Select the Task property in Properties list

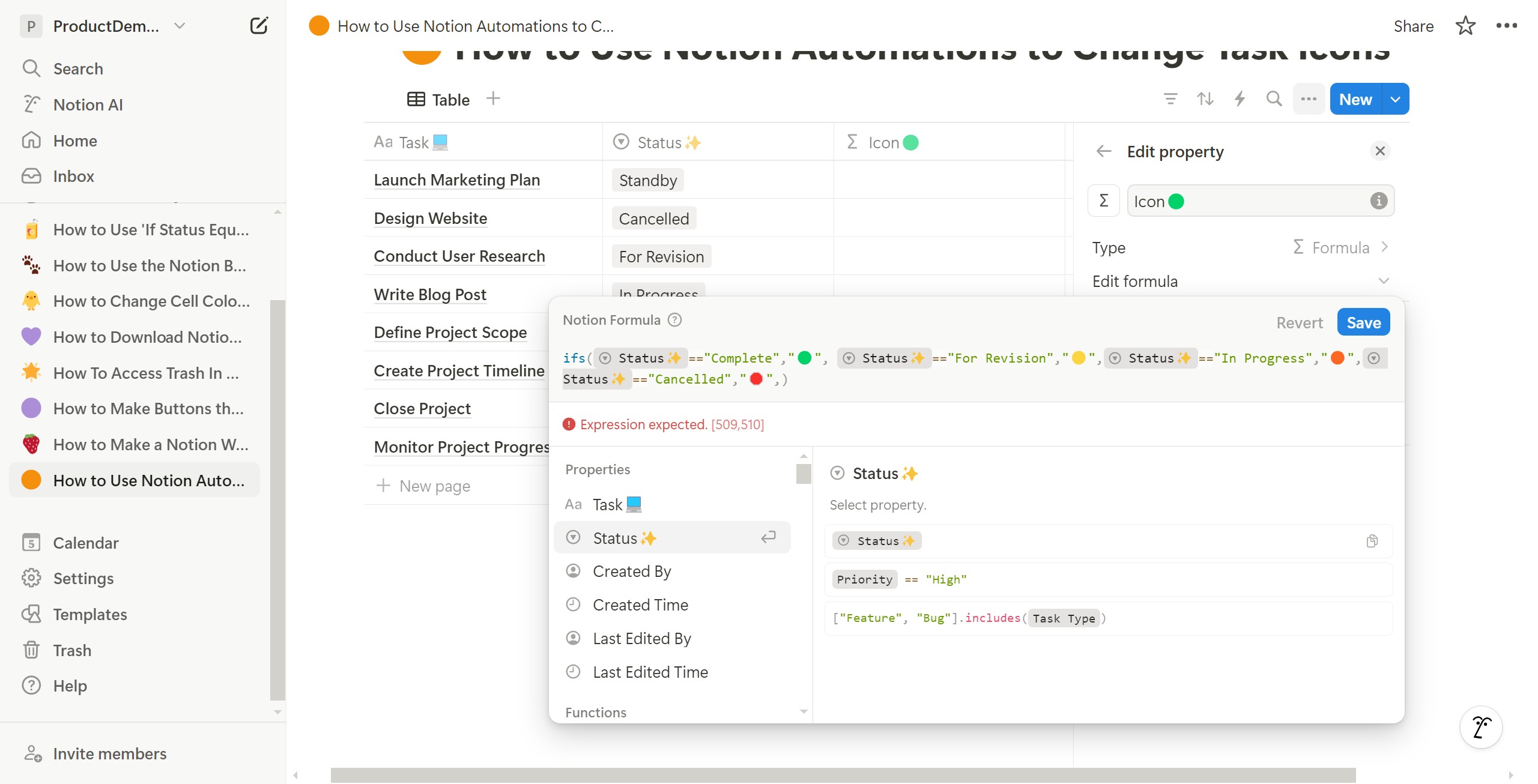tap(671, 504)
